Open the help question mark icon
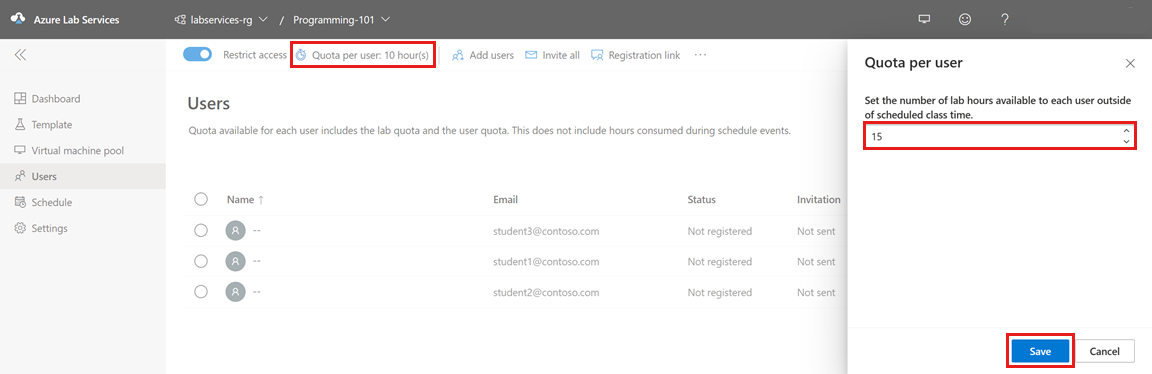This screenshot has width=1152, height=374. (x=1004, y=19)
